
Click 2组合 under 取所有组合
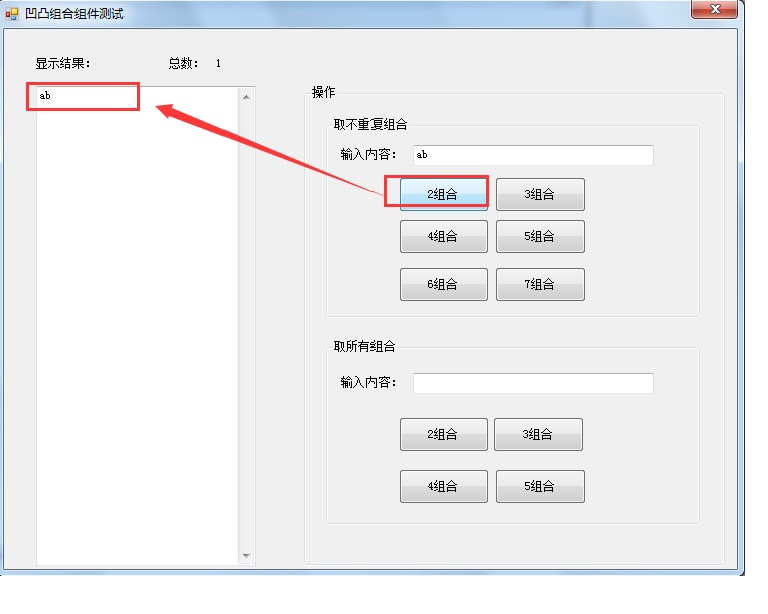pos(443,434)
